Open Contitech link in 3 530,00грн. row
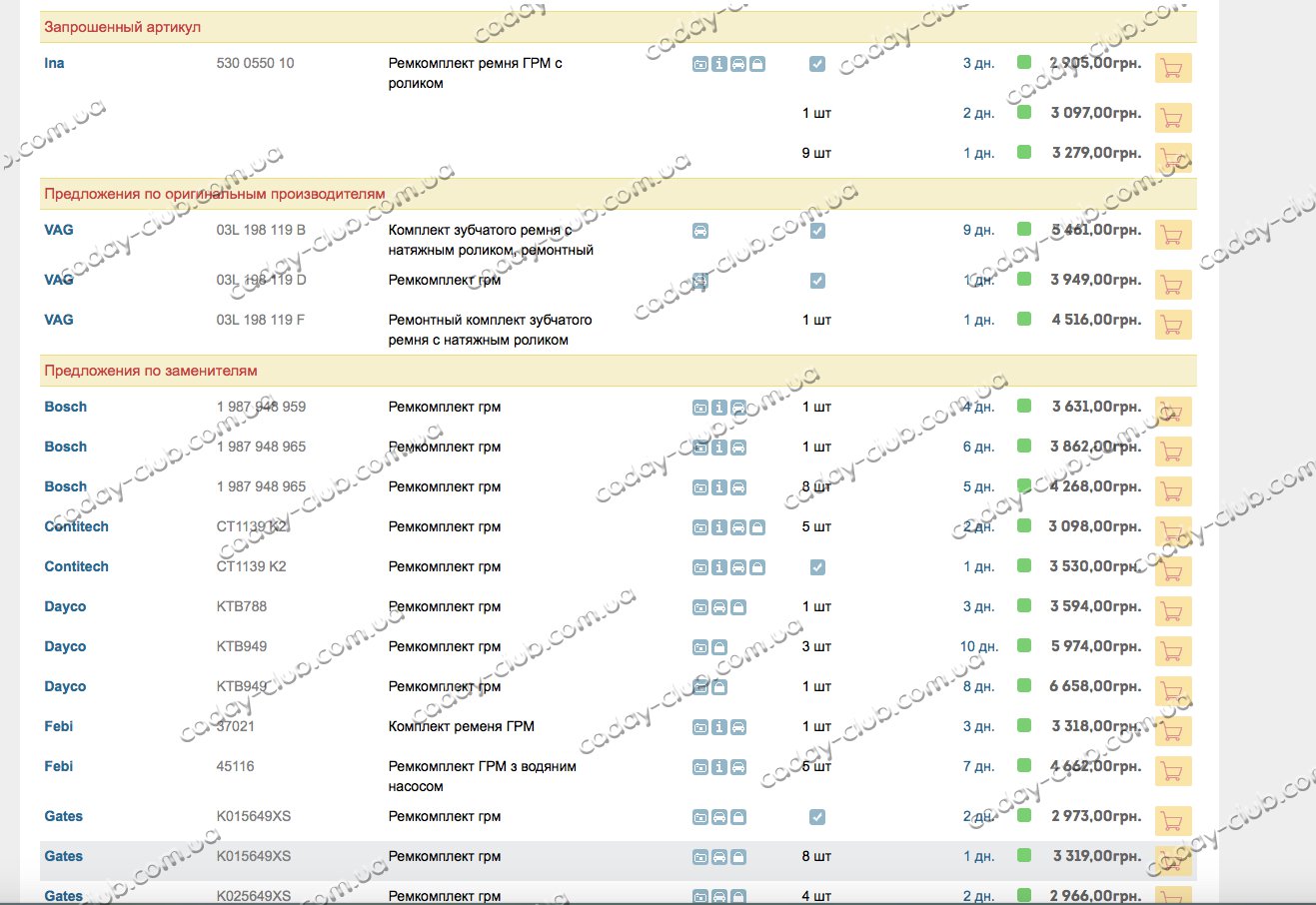 tap(77, 566)
